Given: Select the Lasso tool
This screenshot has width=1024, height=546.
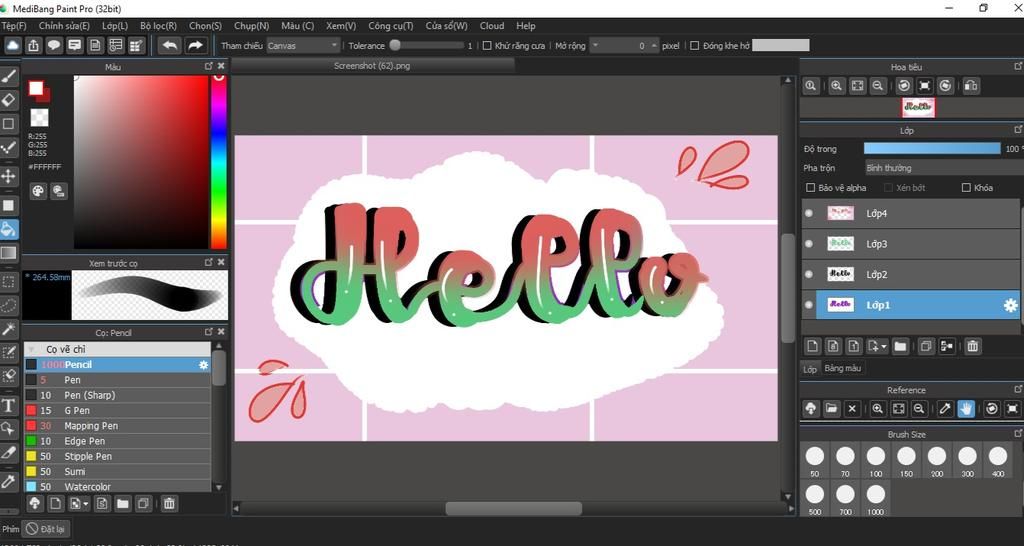Looking at the screenshot, I should coord(8,305).
